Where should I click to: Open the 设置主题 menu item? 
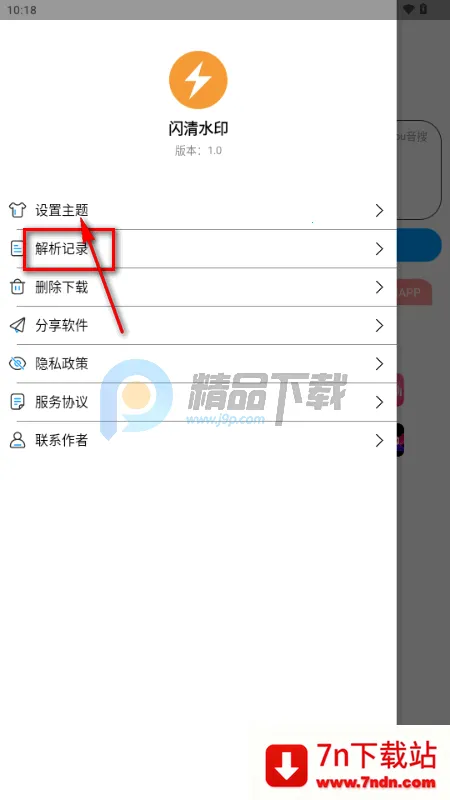point(198,210)
